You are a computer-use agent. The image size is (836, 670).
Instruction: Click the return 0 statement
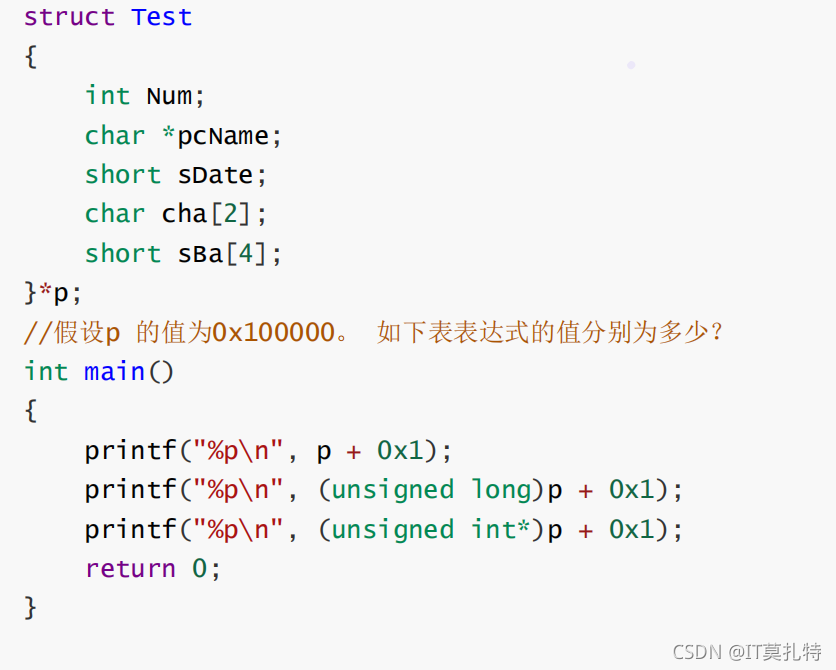(152, 569)
